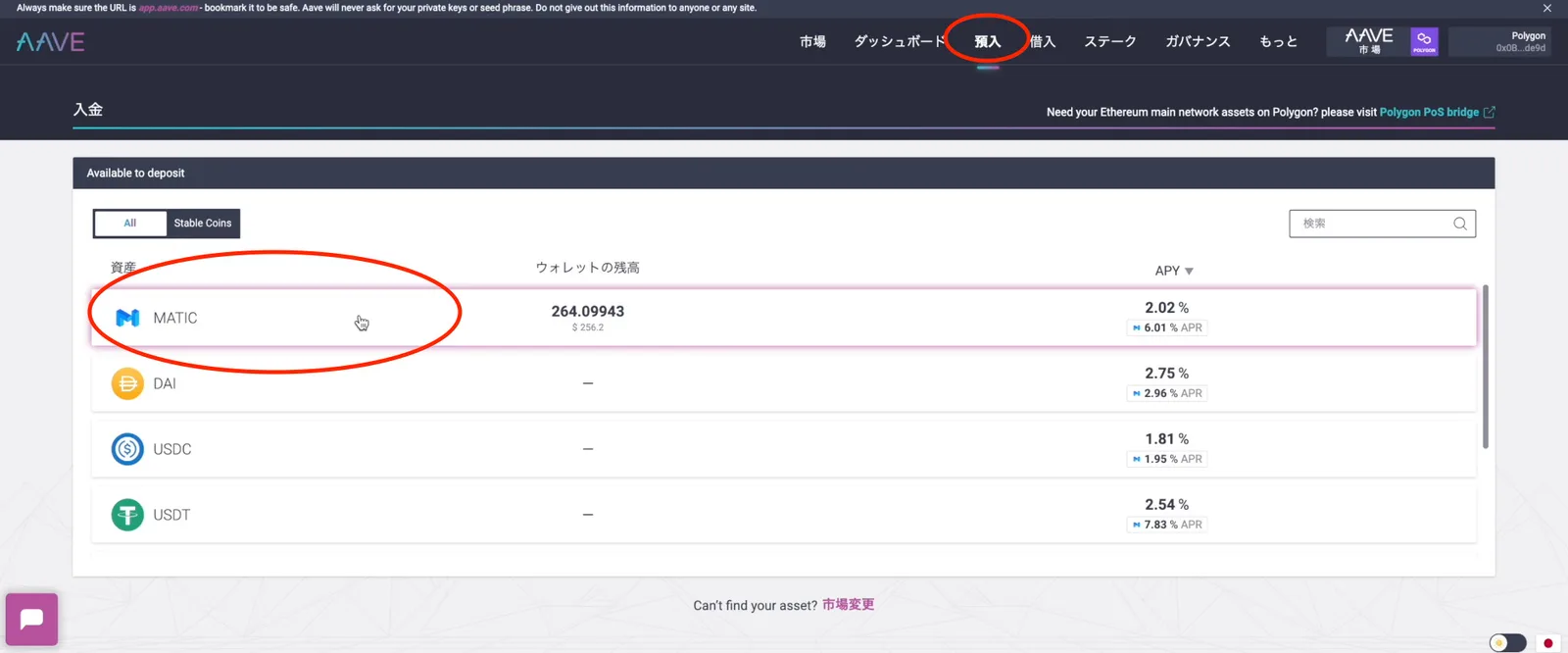Click the USDC asset name
The image size is (1568, 653).
172,449
